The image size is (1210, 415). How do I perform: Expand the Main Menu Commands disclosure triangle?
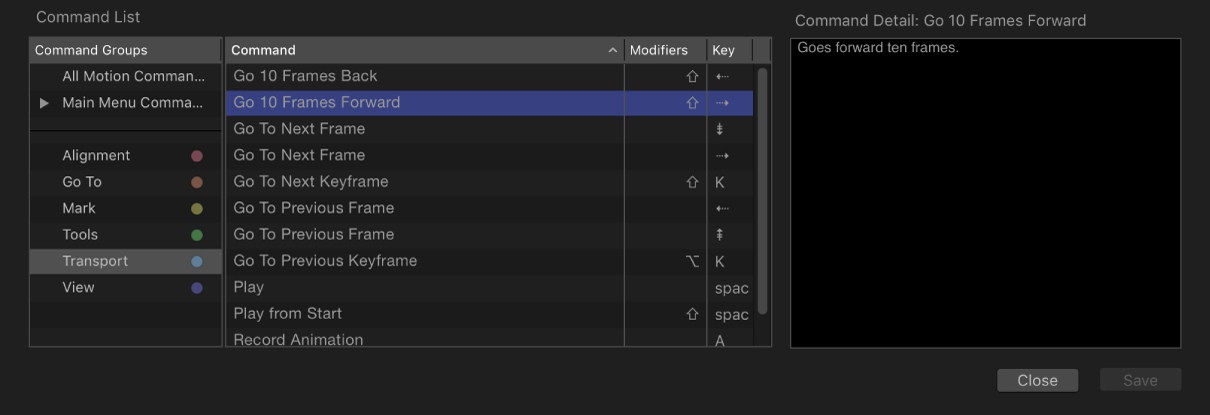[x=43, y=103]
